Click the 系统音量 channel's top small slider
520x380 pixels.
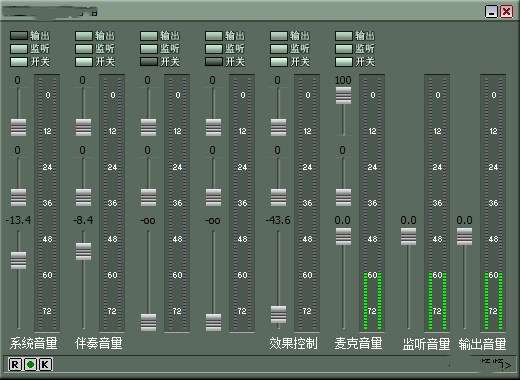point(18,127)
